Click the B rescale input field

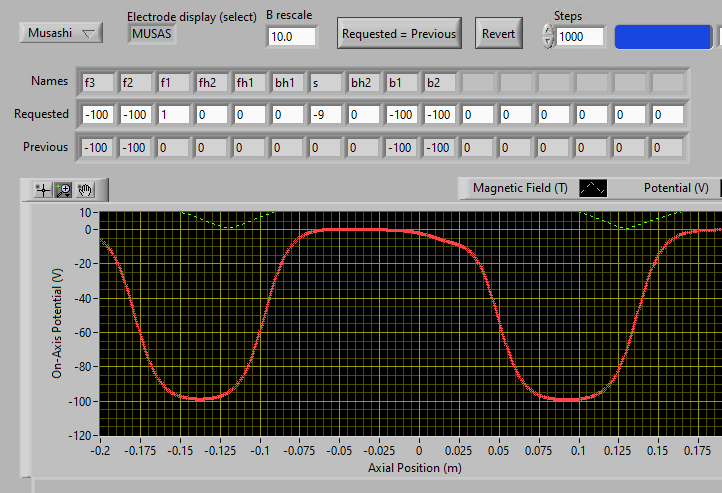tap(292, 36)
